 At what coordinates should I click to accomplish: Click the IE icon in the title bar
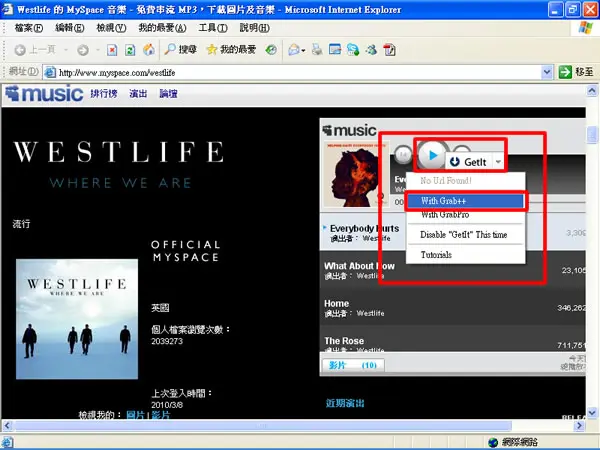coord(8,9)
